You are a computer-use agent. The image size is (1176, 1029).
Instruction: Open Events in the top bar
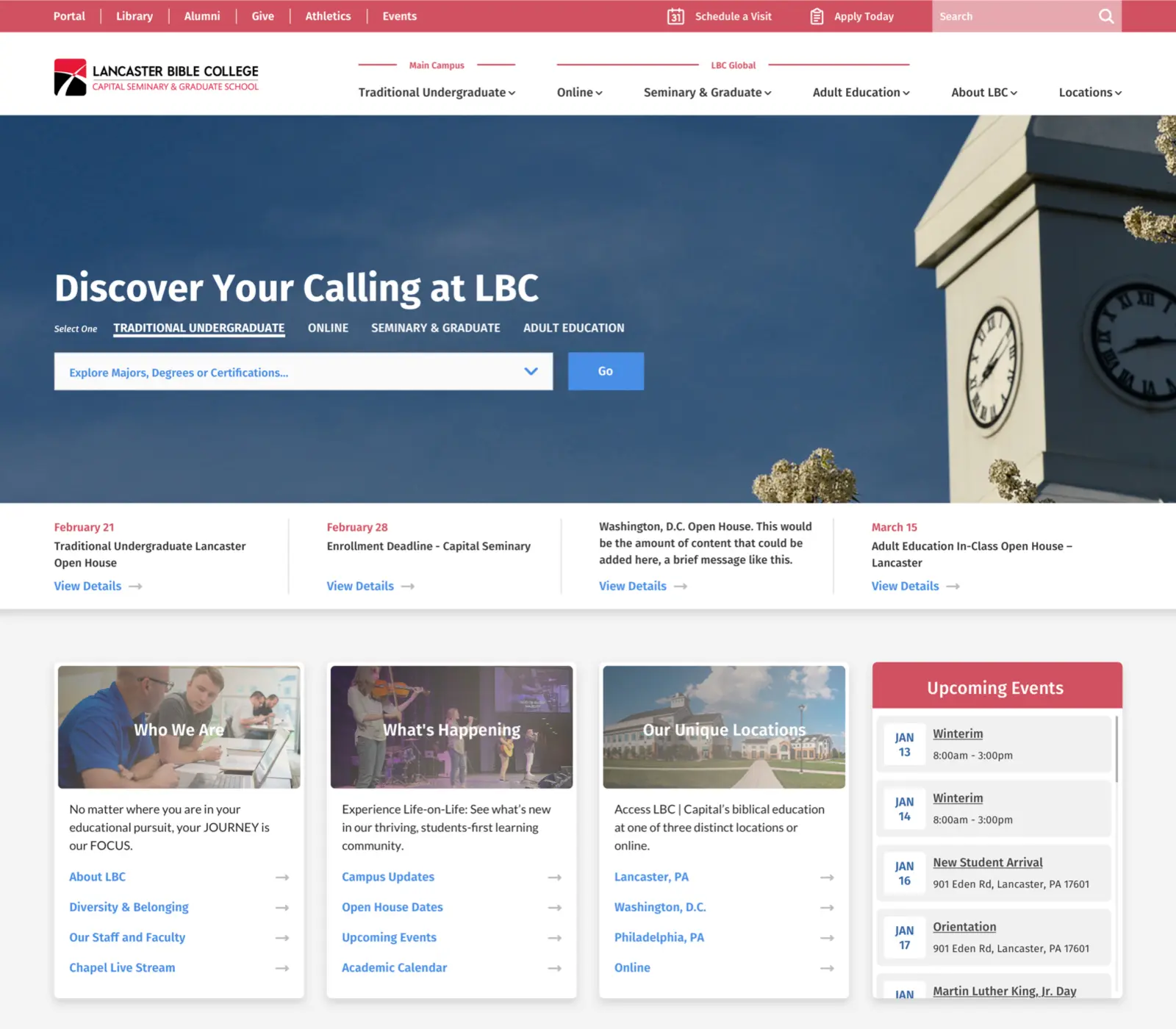399,16
